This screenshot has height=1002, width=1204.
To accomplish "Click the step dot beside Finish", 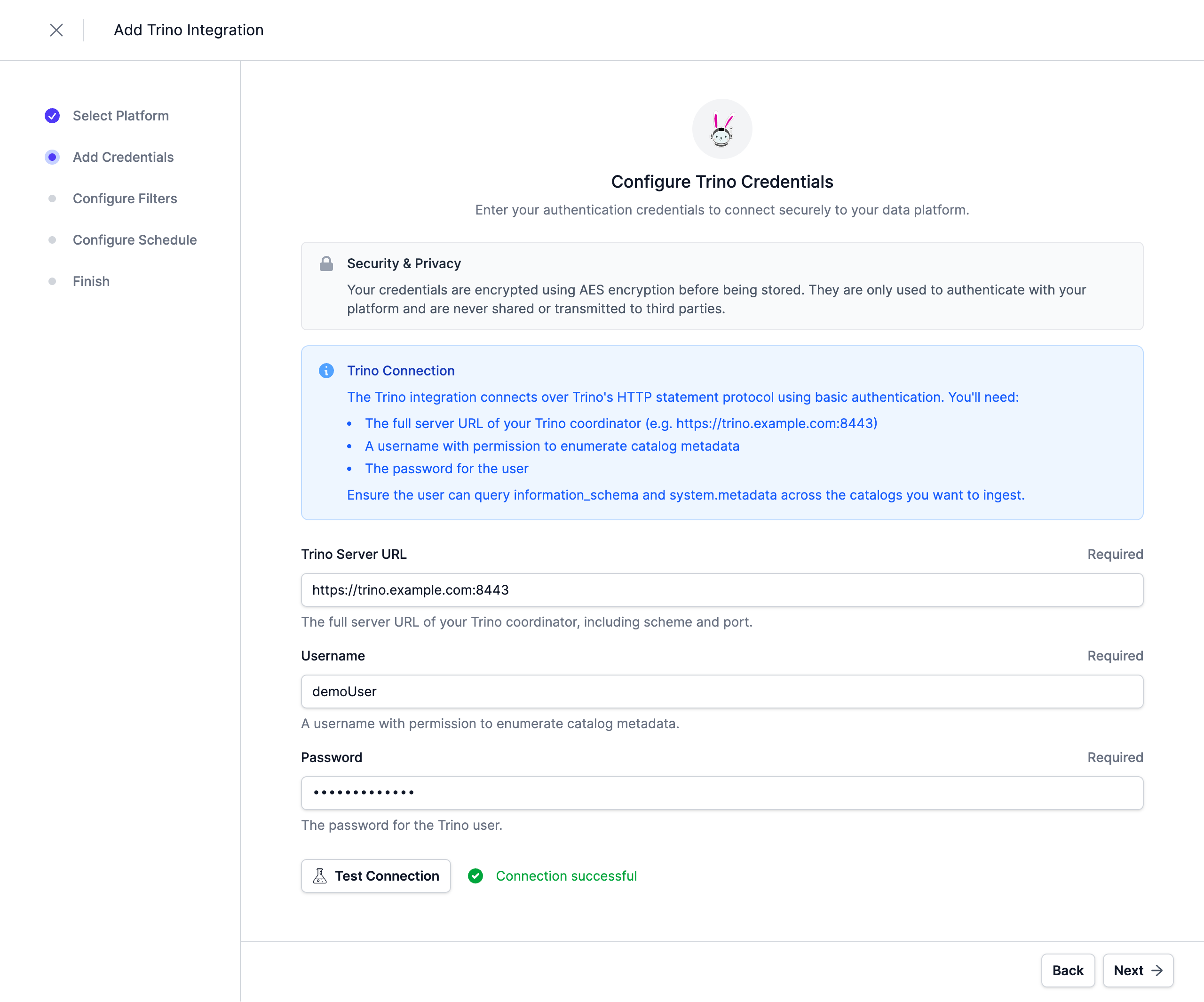I will (52, 282).
